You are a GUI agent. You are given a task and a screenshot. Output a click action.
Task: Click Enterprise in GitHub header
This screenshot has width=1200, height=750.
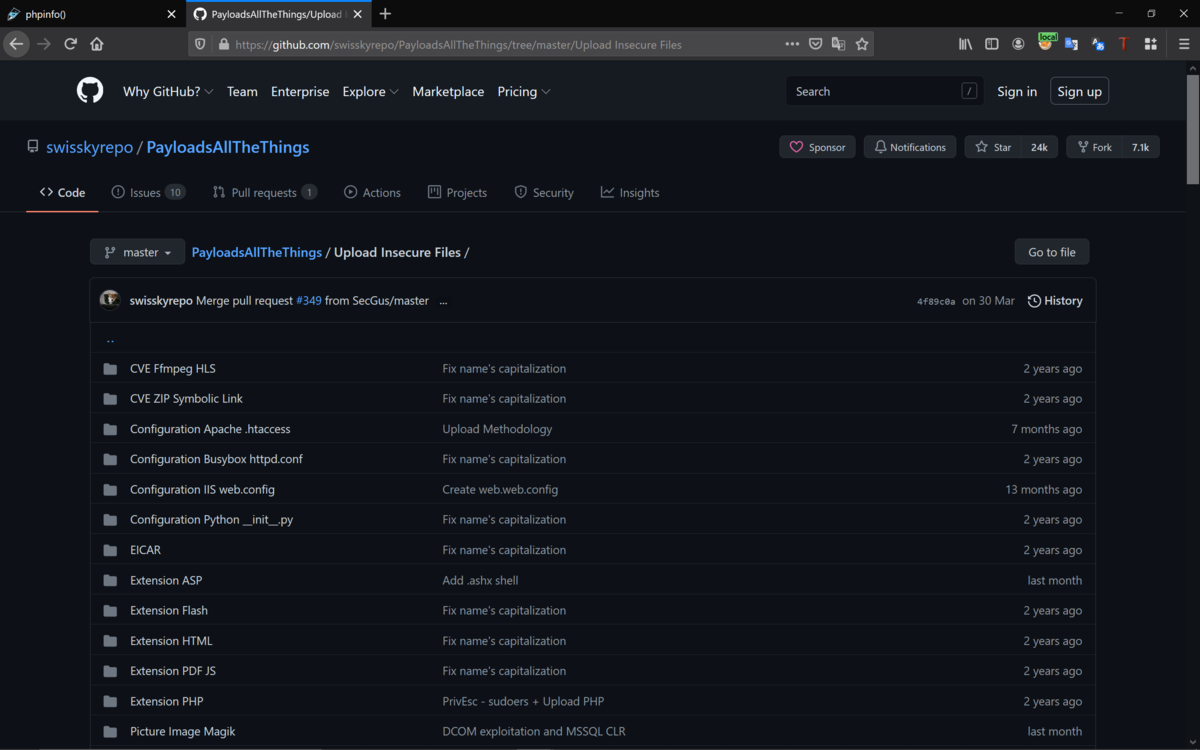[300, 91]
